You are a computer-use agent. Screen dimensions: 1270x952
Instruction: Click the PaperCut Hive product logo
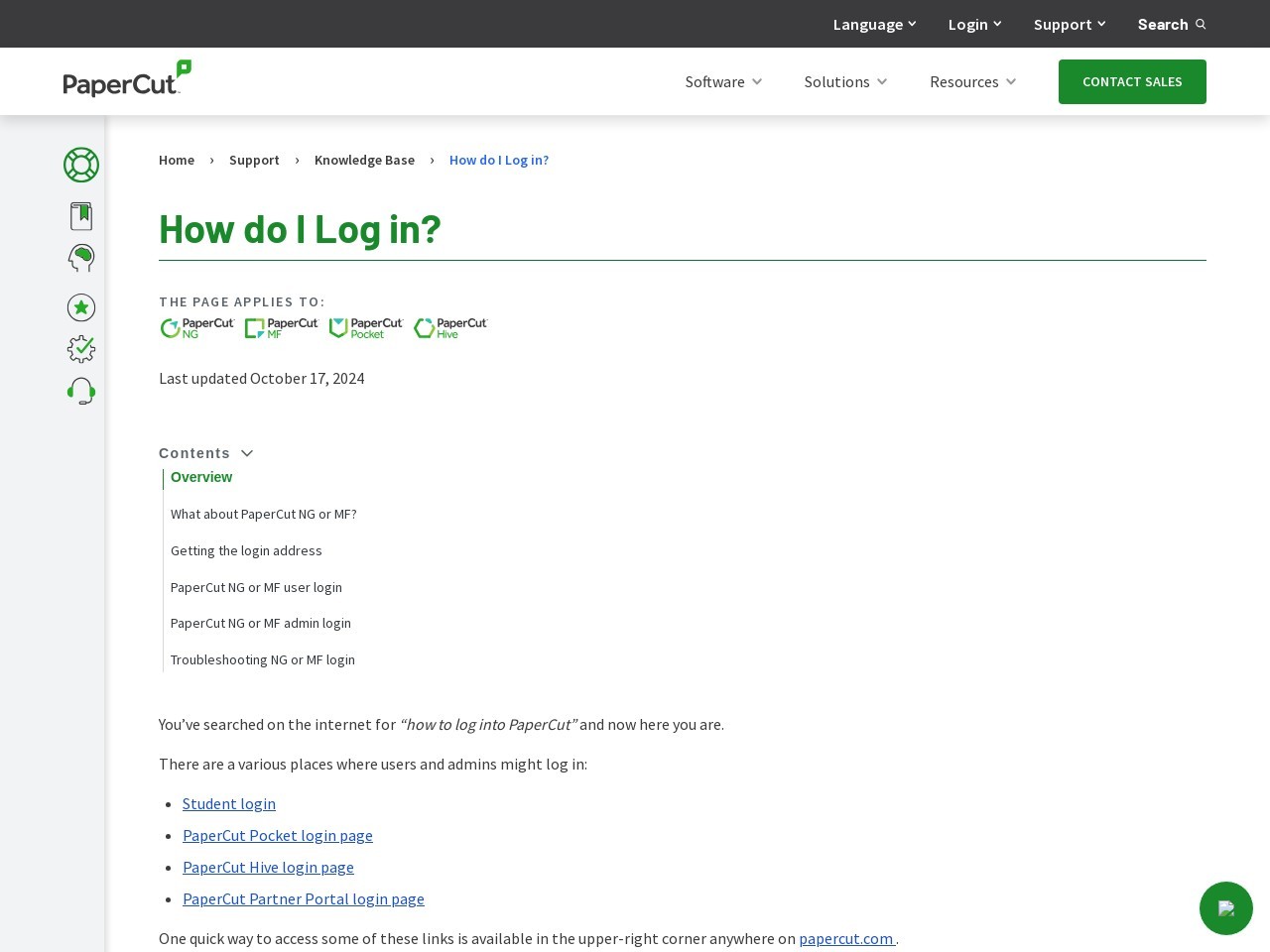[450, 328]
